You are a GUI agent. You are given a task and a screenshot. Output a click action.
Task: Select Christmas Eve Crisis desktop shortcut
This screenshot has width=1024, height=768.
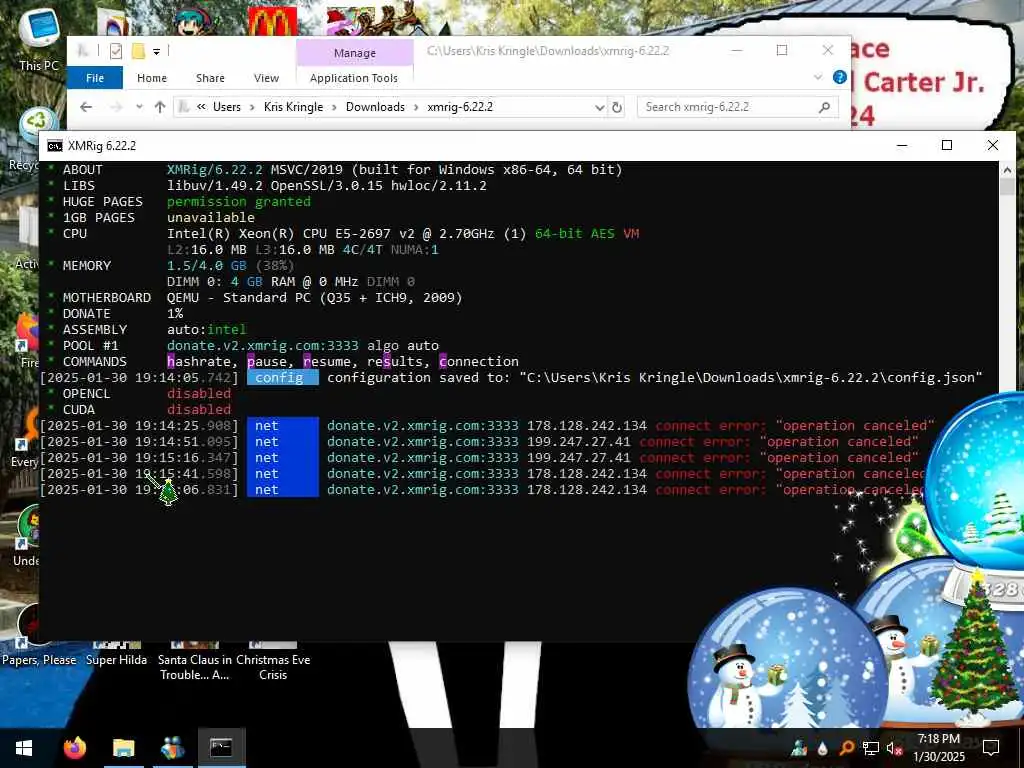coord(273,661)
